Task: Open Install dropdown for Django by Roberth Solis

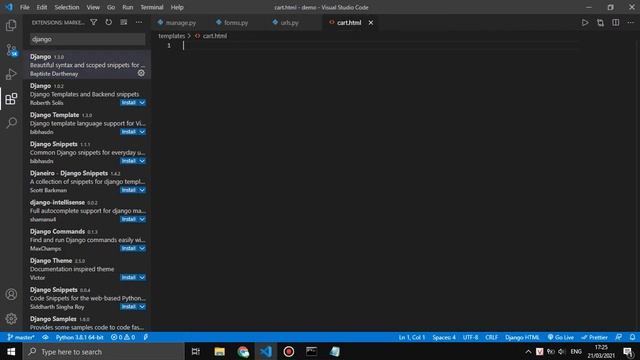Action: [142, 102]
